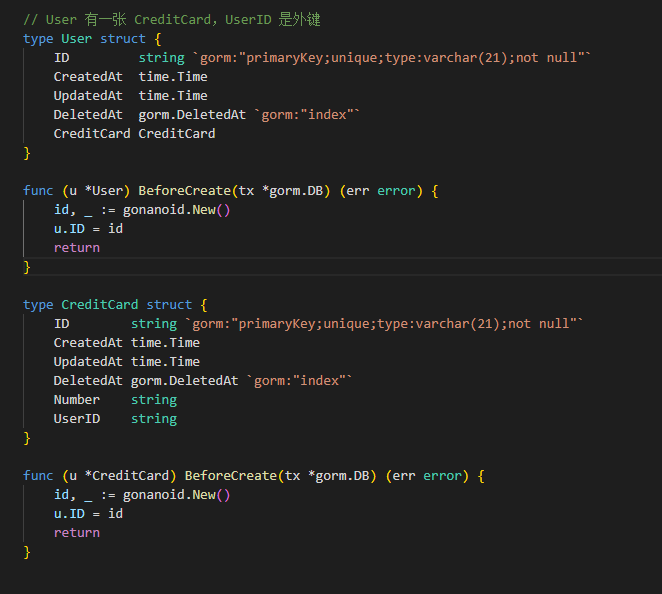Click u.ID assignment in CreditCard BeforeCreate
The height and width of the screenshot is (594, 662).
click(88, 514)
